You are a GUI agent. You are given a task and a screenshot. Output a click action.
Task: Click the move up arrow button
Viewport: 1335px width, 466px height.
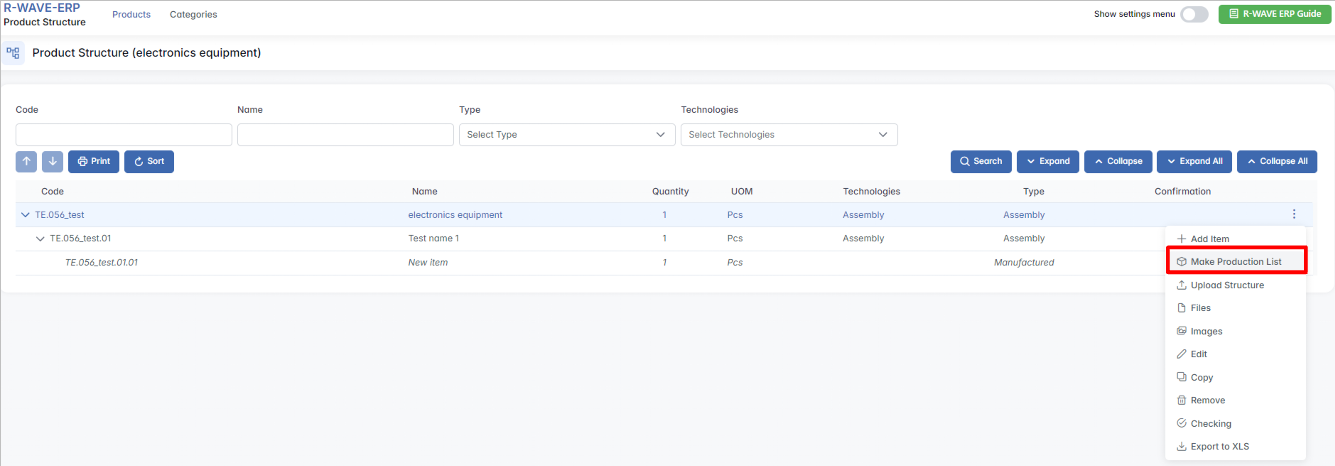tap(27, 161)
